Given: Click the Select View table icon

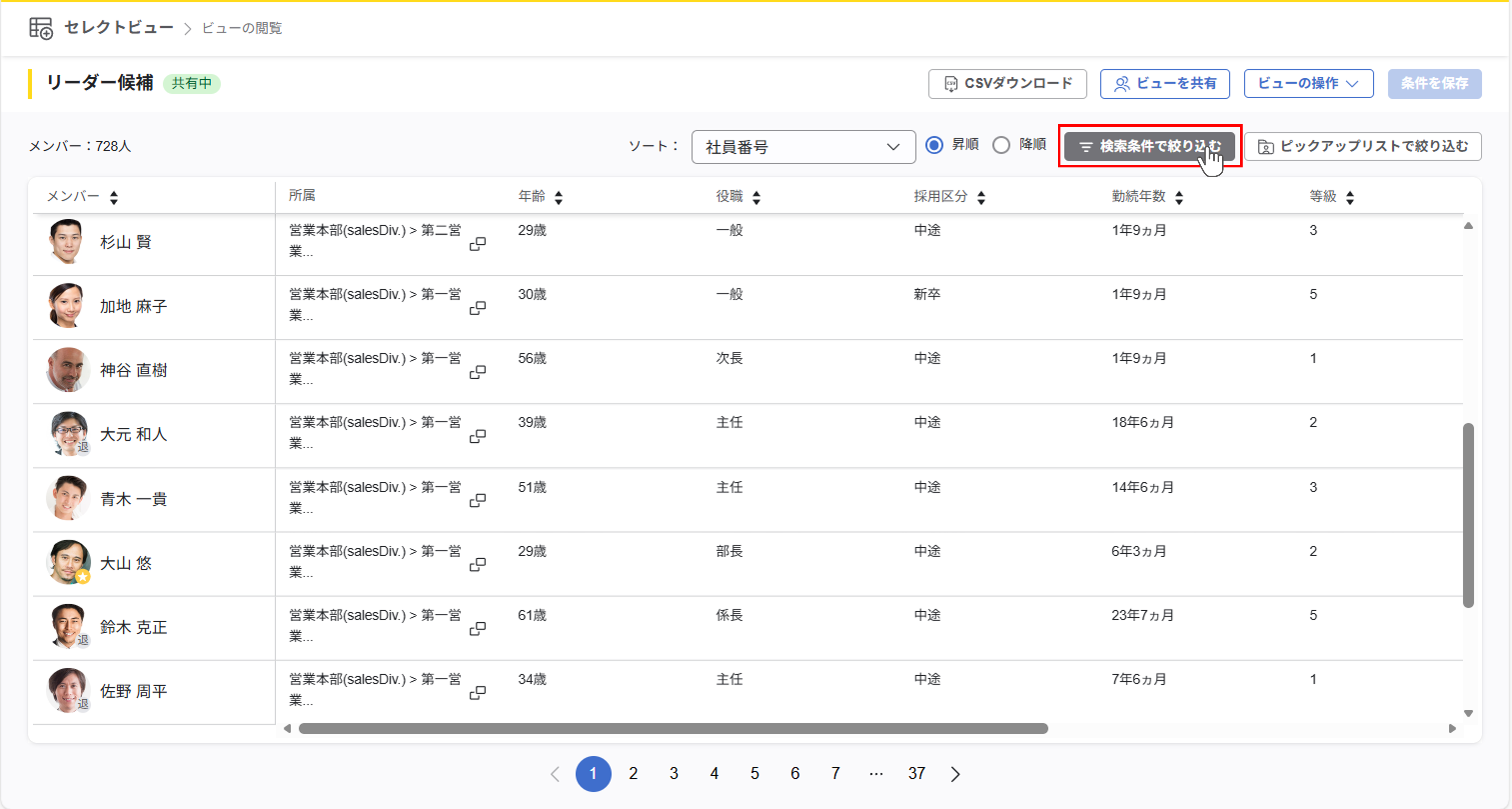Looking at the screenshot, I should point(41,28).
